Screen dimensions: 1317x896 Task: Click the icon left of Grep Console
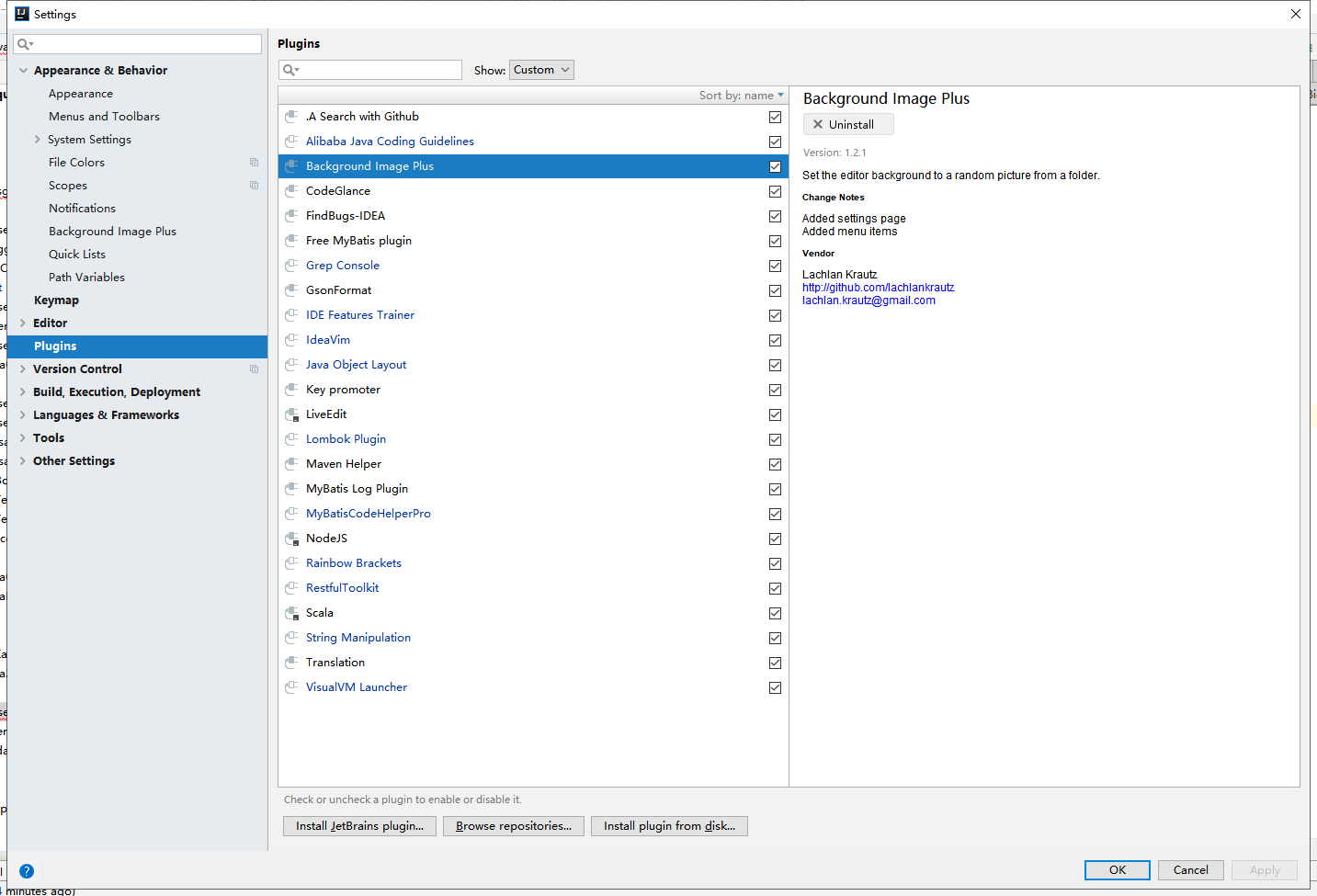[291, 266]
